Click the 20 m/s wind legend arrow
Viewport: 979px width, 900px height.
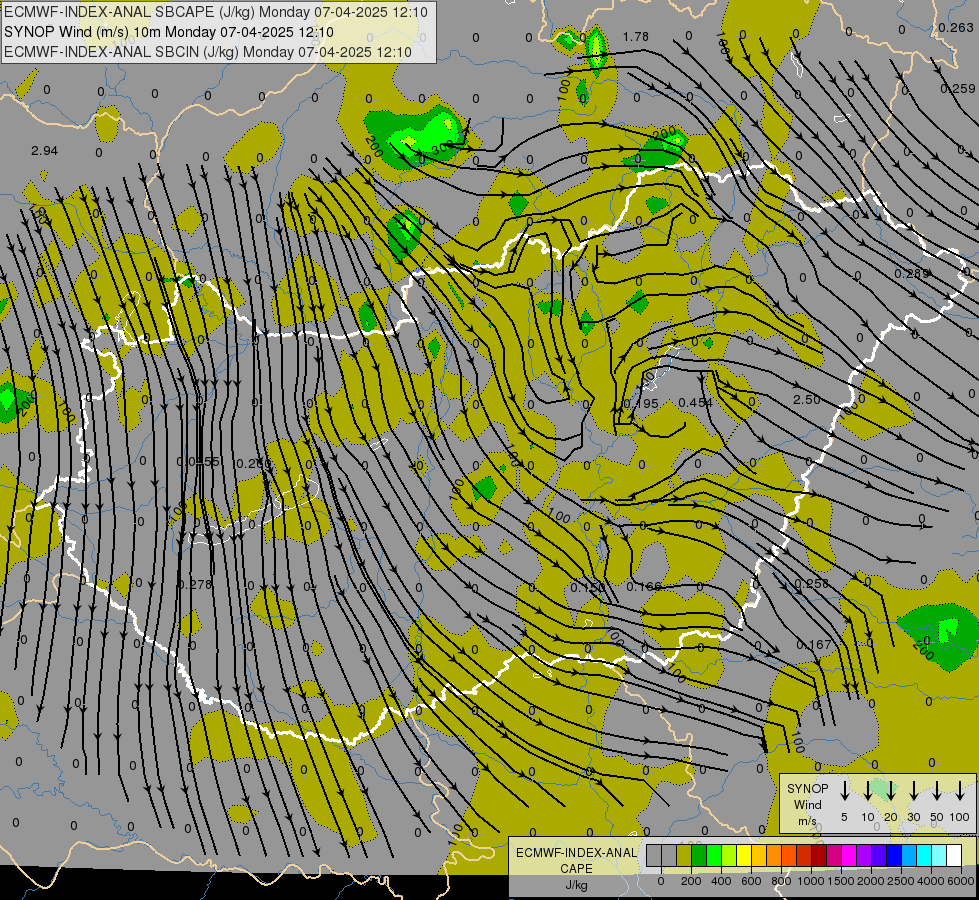[x=890, y=790]
